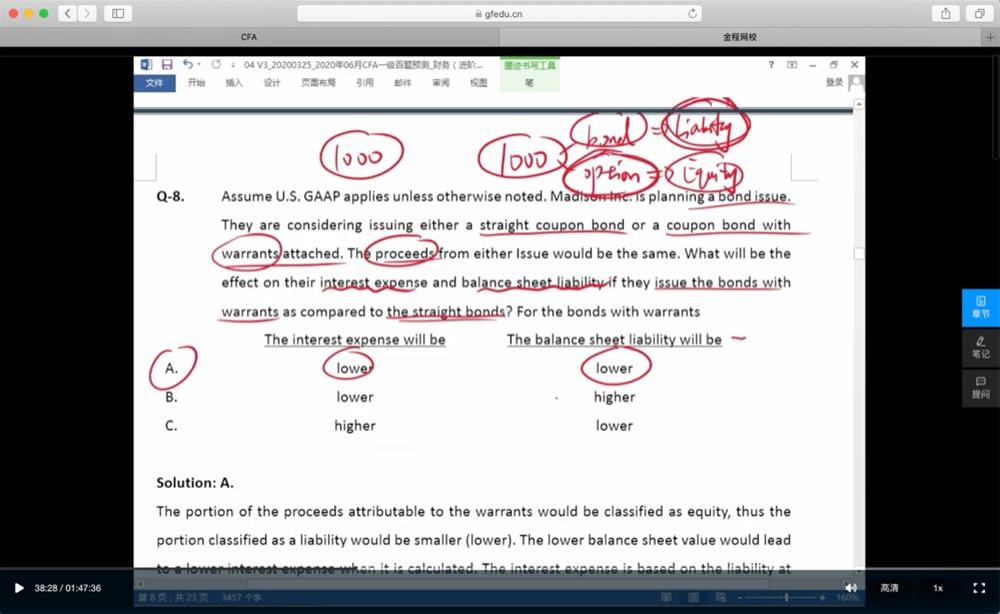Click the "Solution: A." heading text
1000x614 pixels.
pyautogui.click(x=195, y=483)
